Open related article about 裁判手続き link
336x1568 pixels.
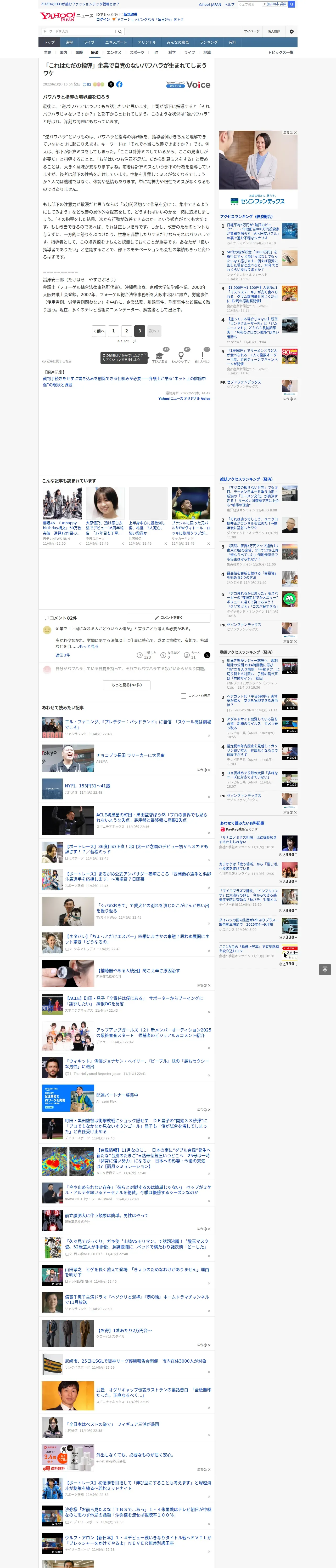124,382
